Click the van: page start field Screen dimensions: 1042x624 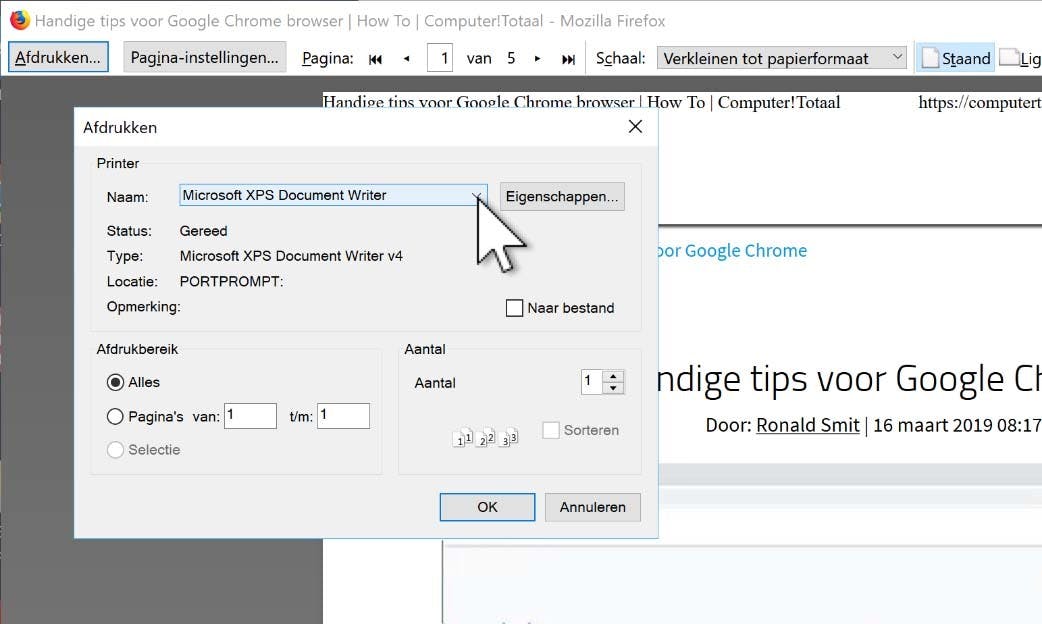251,416
